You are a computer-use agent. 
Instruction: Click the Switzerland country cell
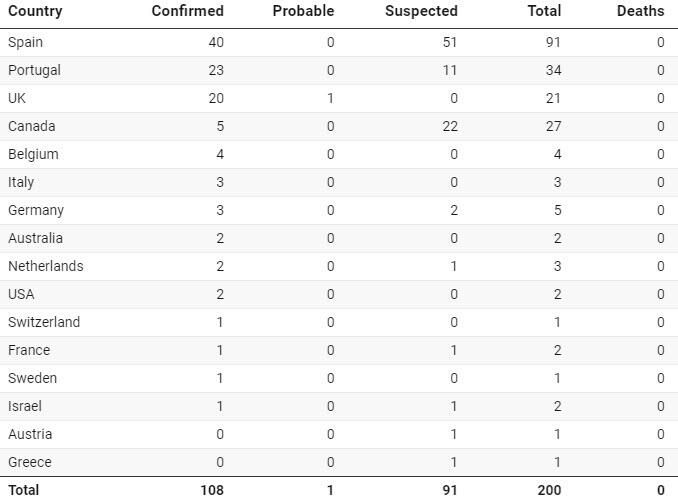pyautogui.click(x=44, y=322)
